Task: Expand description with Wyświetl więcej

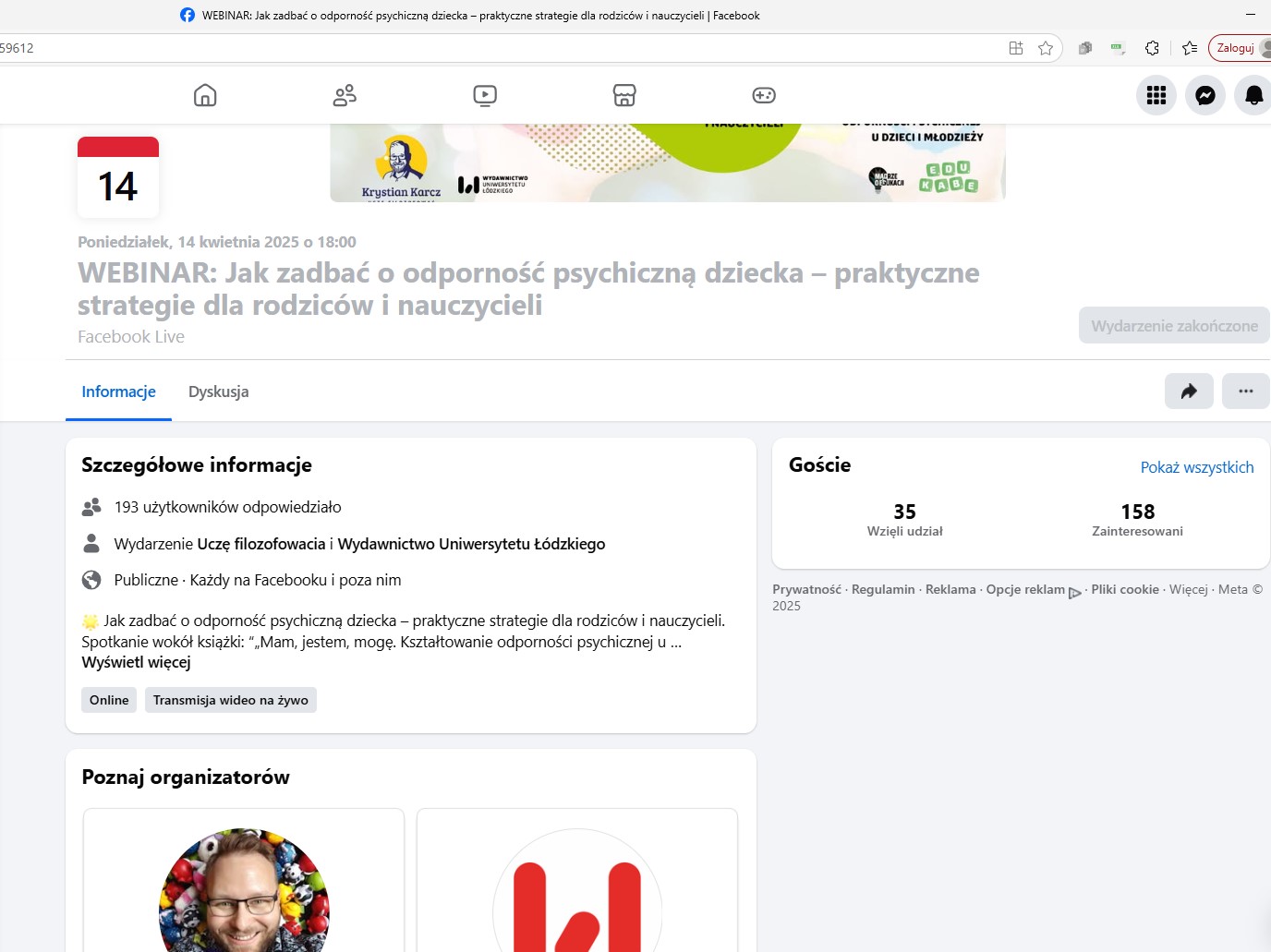Action: point(136,662)
